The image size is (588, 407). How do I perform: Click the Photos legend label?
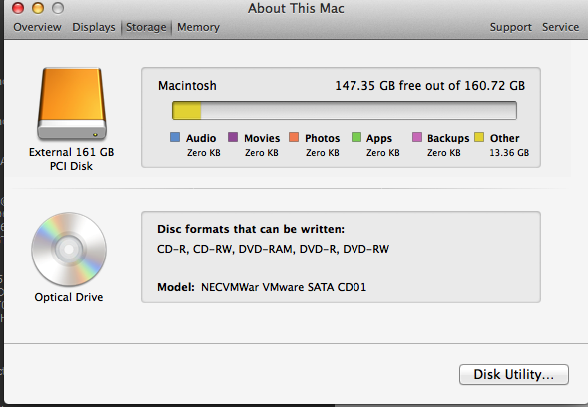point(322,138)
